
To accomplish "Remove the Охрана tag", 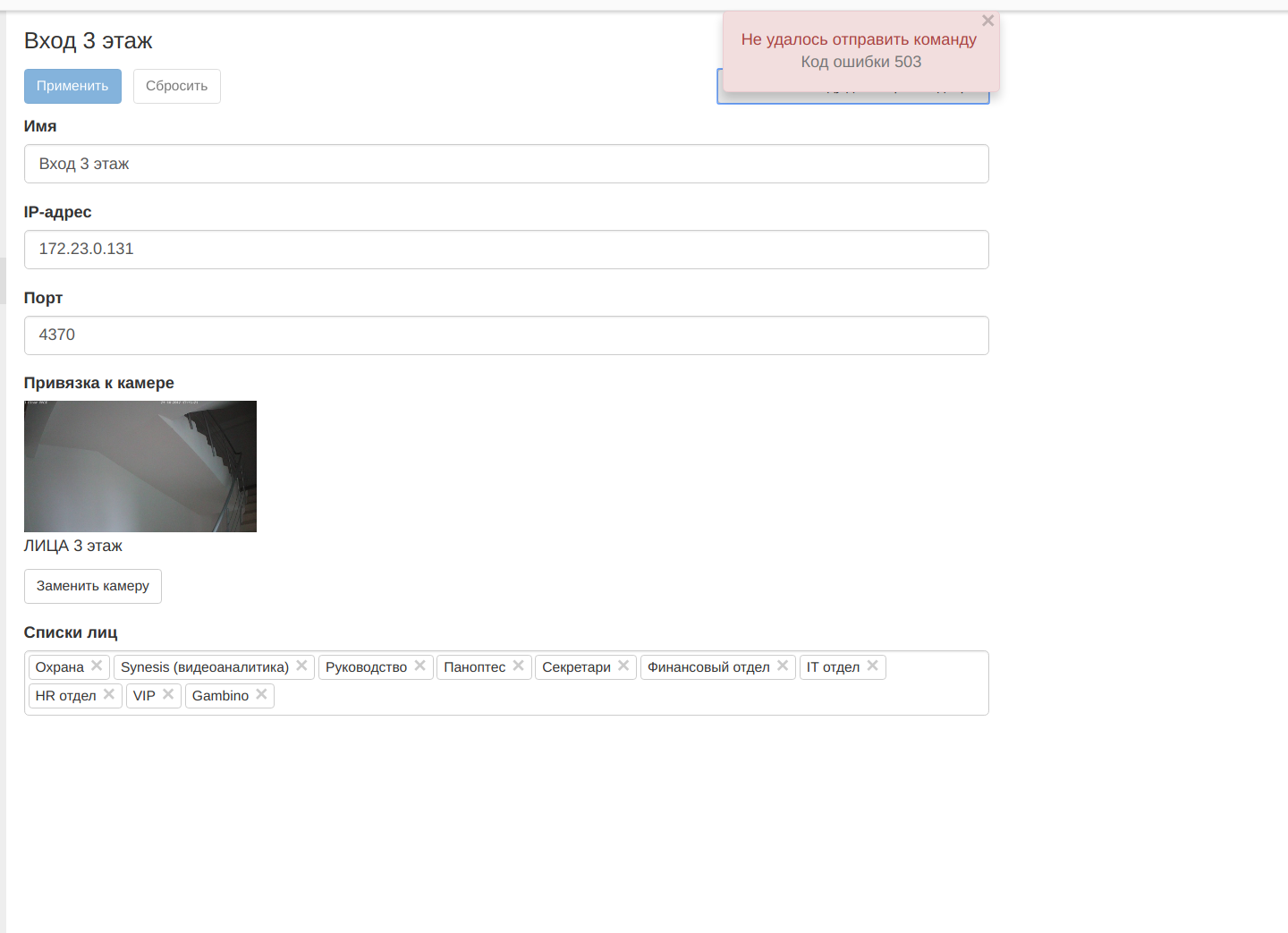I will click(x=97, y=666).
